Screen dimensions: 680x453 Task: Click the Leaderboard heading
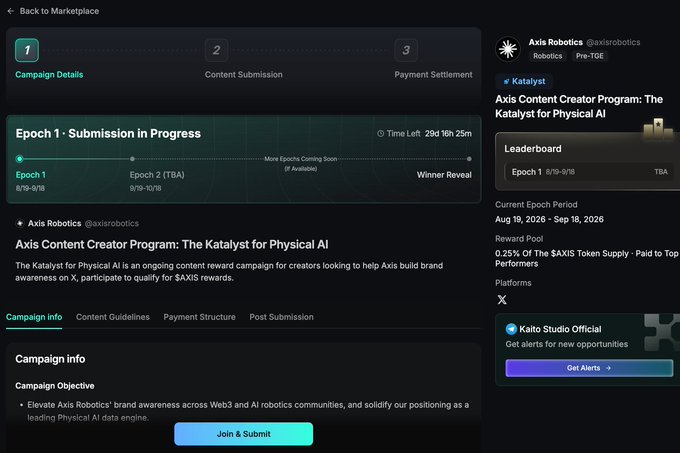click(533, 149)
